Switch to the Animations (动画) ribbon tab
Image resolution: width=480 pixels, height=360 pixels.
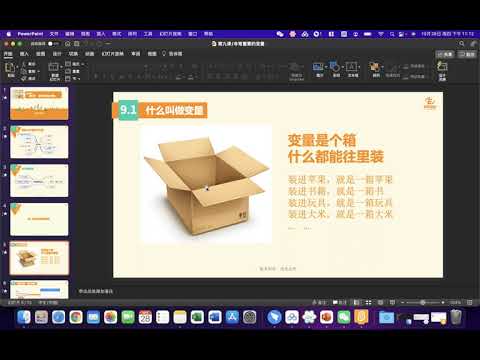coord(89,54)
